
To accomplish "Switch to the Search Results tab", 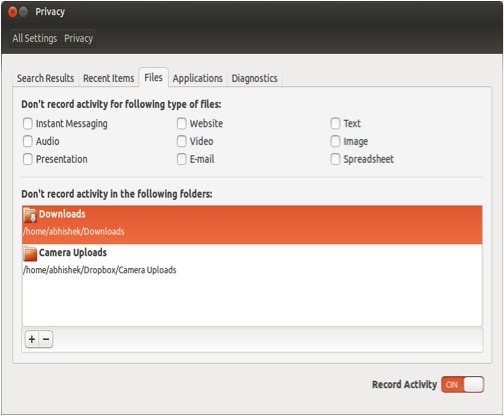I will click(45, 78).
